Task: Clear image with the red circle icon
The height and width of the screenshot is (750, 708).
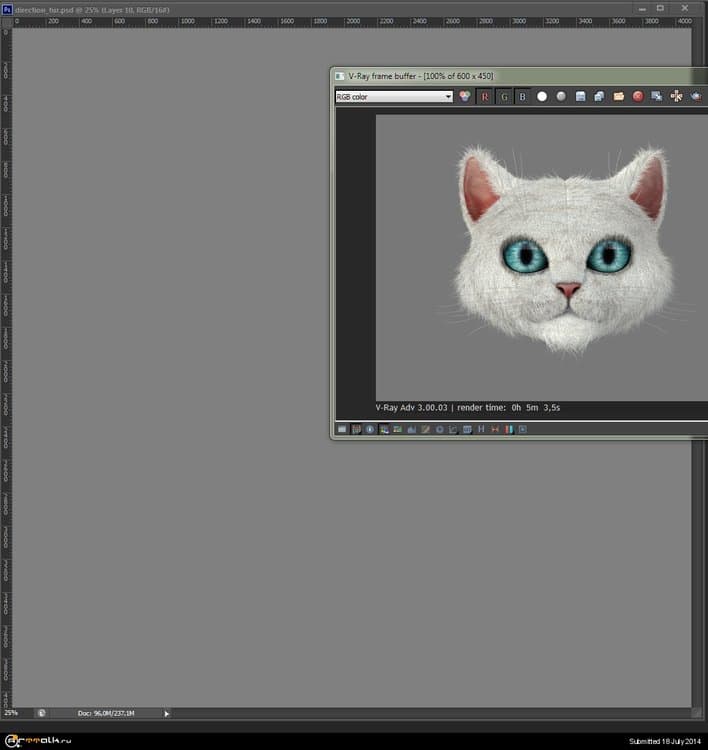Action: (x=638, y=97)
